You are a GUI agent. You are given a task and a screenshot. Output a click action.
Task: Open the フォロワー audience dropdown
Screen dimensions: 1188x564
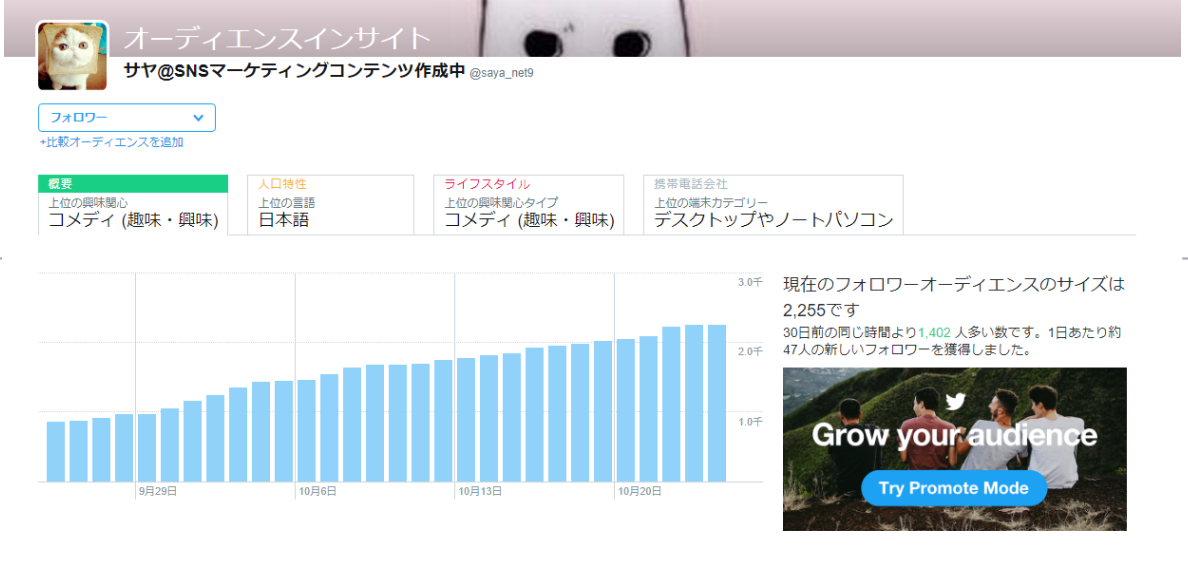pyautogui.click(x=127, y=118)
